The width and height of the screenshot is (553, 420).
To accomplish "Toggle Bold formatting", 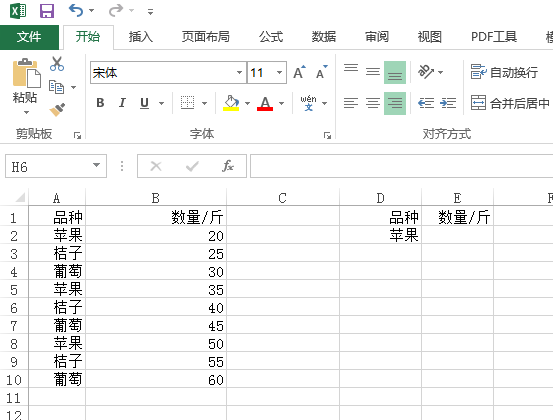I will coord(100,103).
